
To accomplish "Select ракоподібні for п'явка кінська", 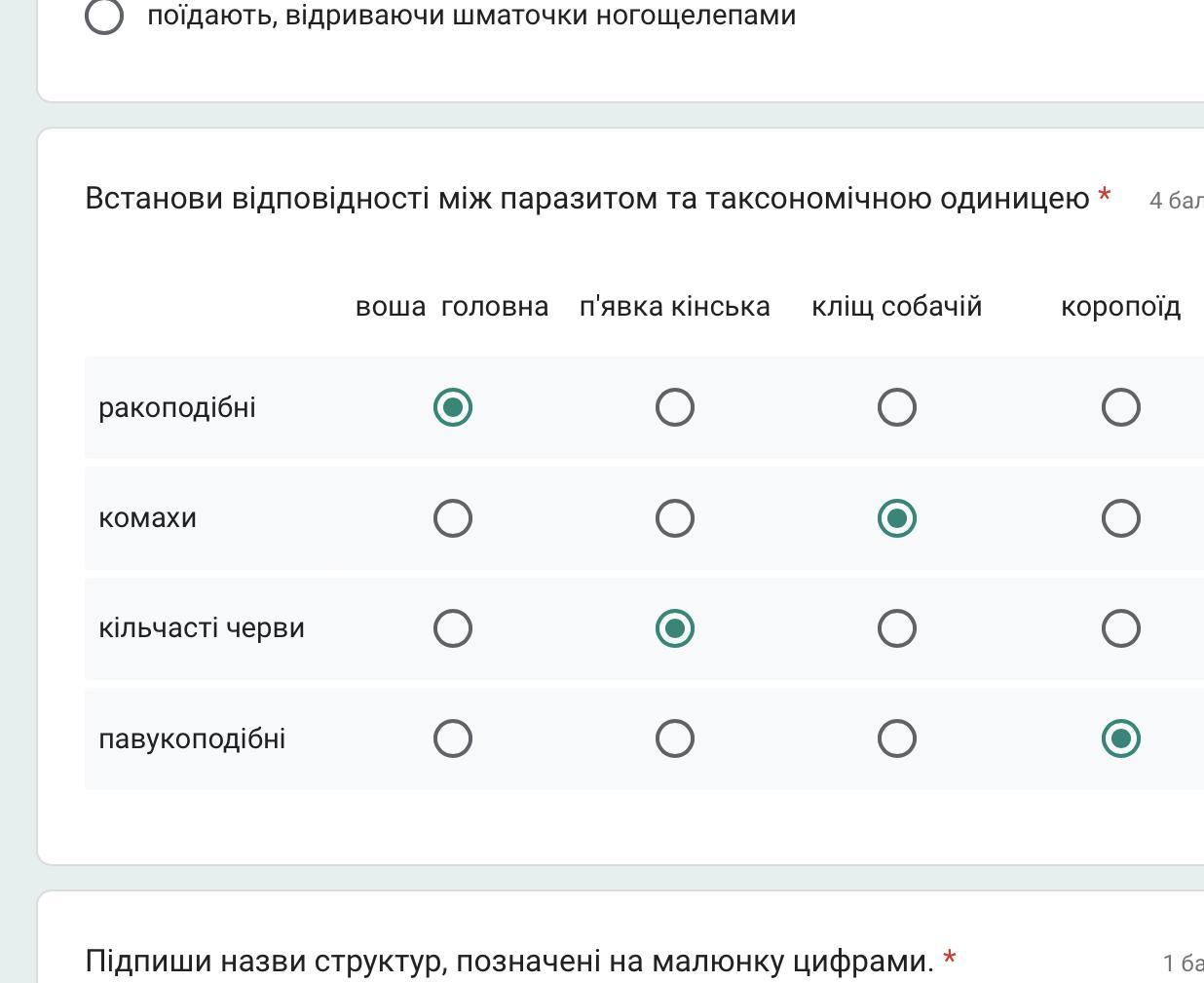I will 675,407.
